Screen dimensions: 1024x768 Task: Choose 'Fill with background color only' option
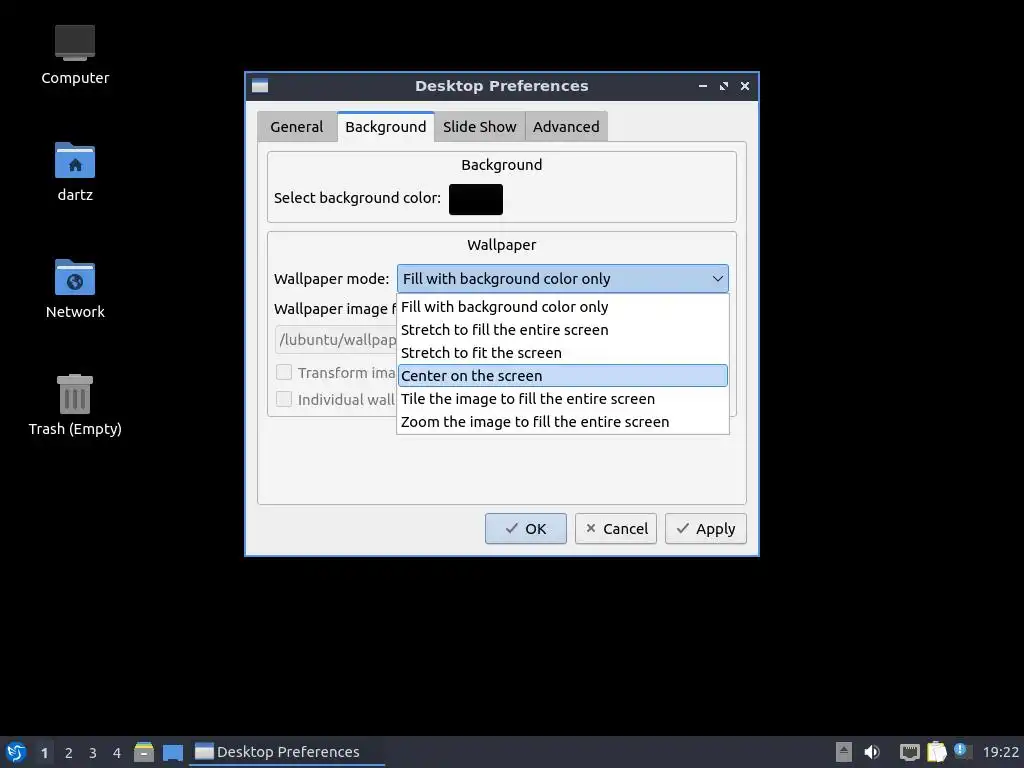(562, 307)
